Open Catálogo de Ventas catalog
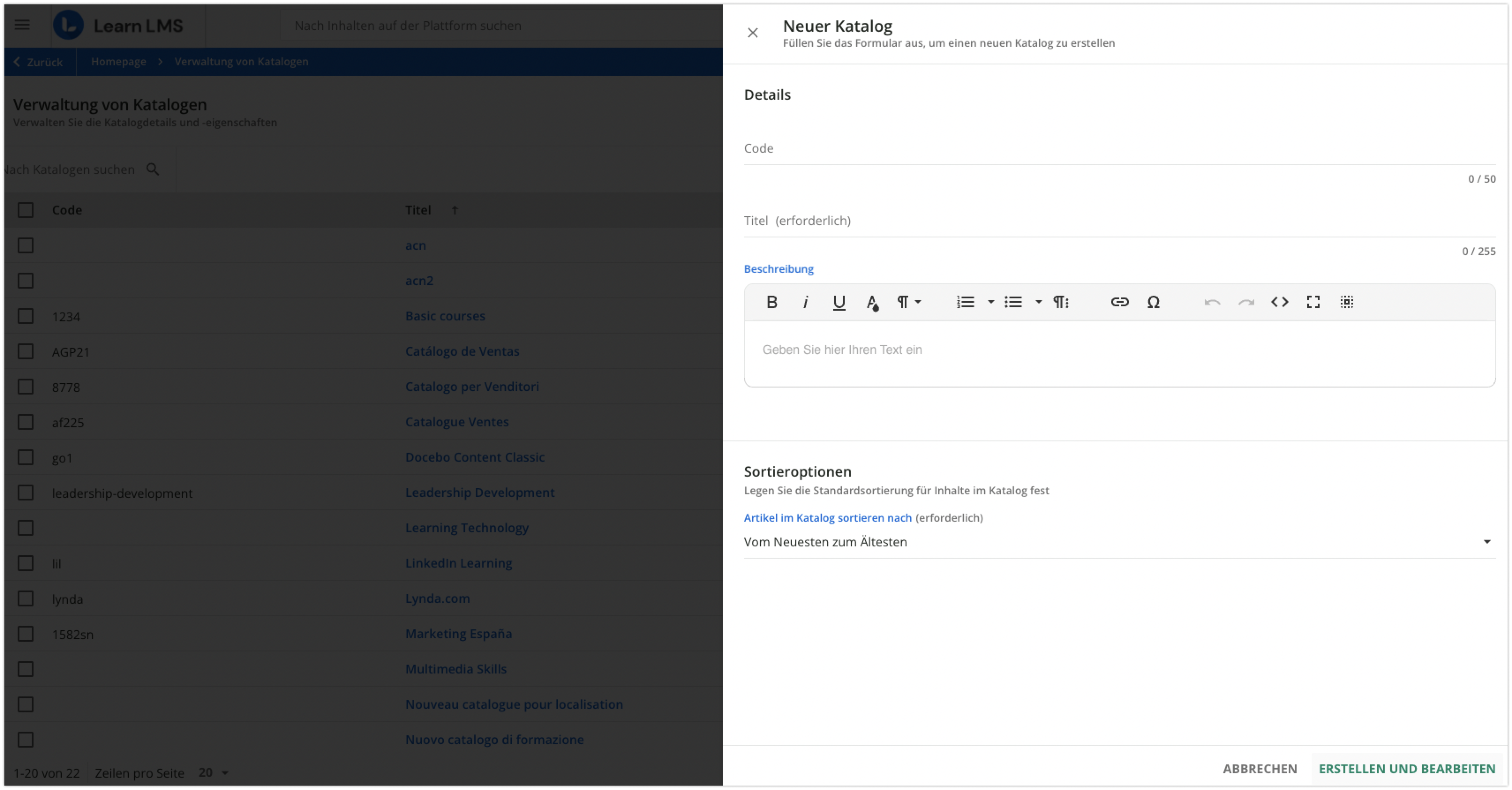The width and height of the screenshot is (1512, 790). click(462, 351)
